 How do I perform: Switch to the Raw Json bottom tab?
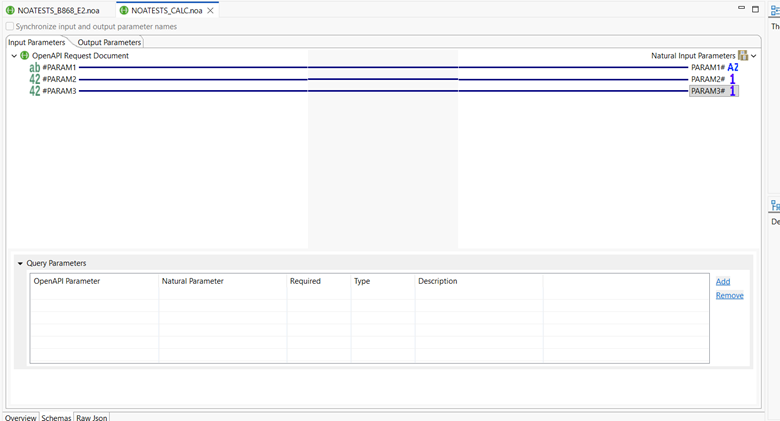coord(92,417)
